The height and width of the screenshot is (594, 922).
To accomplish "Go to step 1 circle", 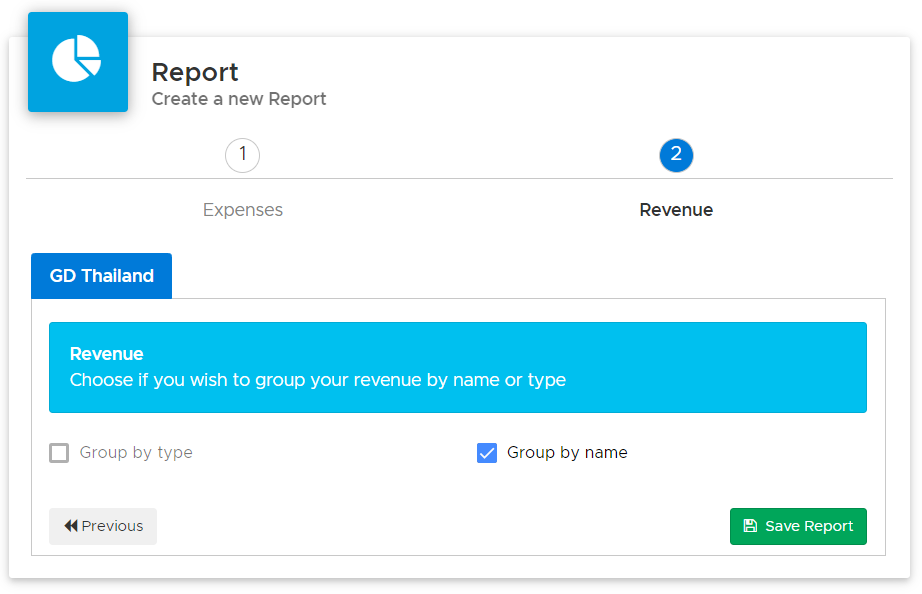I will [242, 155].
